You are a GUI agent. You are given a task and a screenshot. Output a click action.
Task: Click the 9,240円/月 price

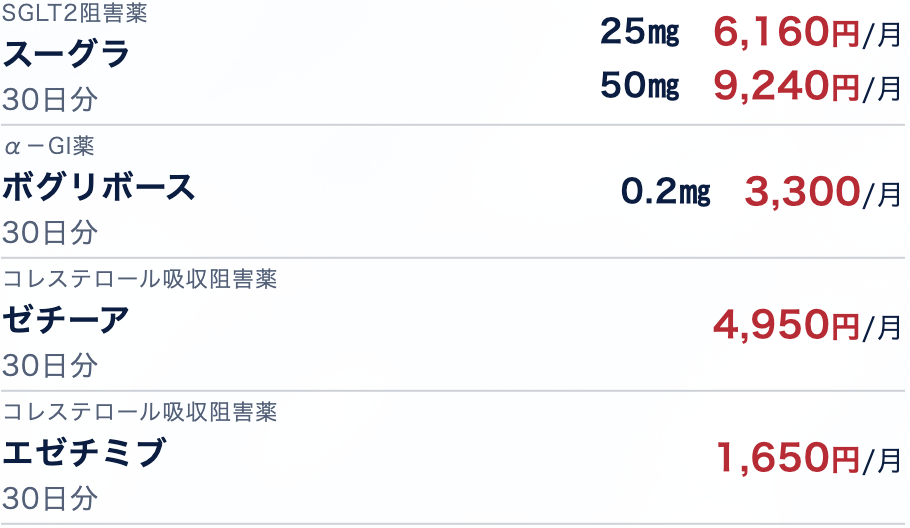click(x=808, y=88)
